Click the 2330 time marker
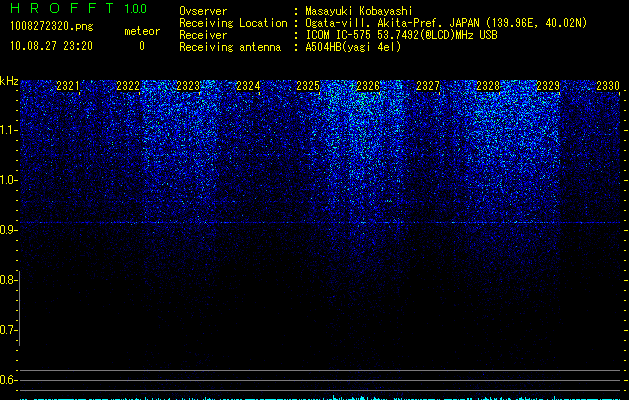Image resolution: width=629 pixels, height=400 pixels. [608, 86]
